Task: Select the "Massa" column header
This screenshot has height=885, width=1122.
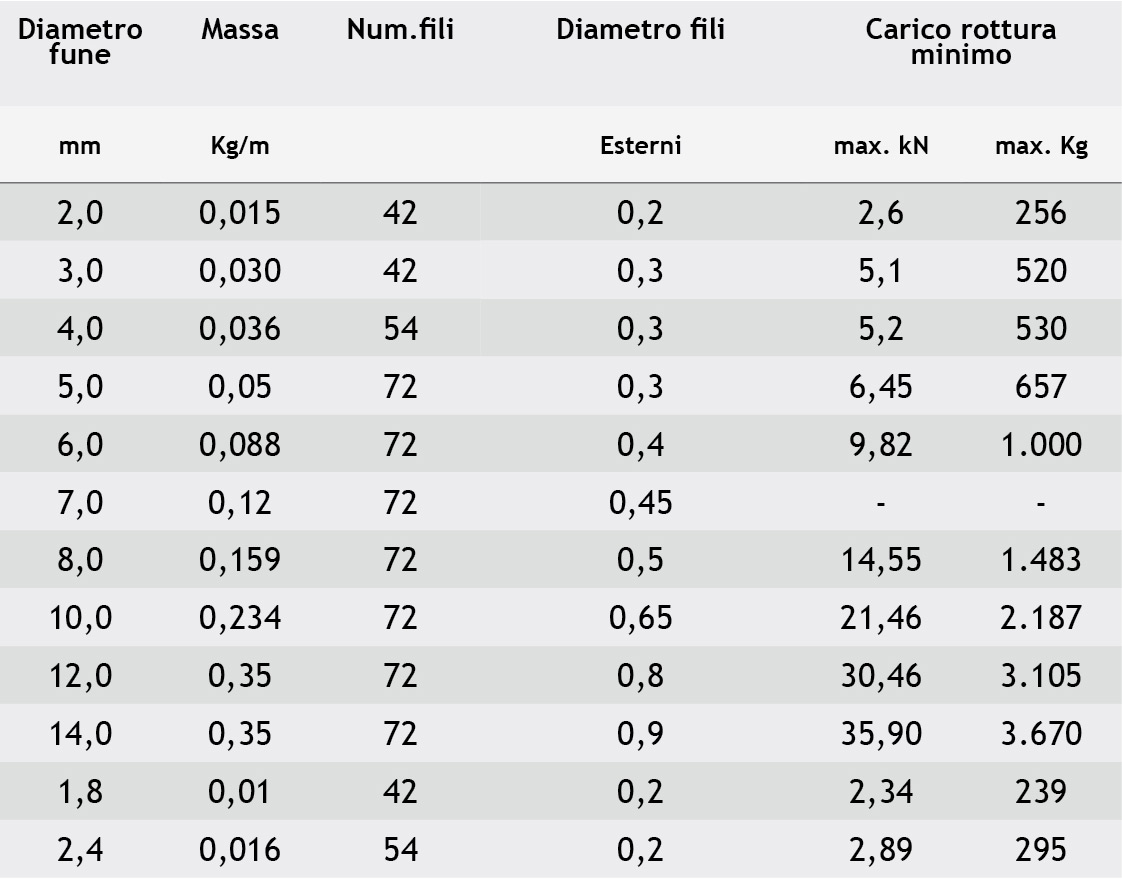Action: pyautogui.click(x=240, y=30)
